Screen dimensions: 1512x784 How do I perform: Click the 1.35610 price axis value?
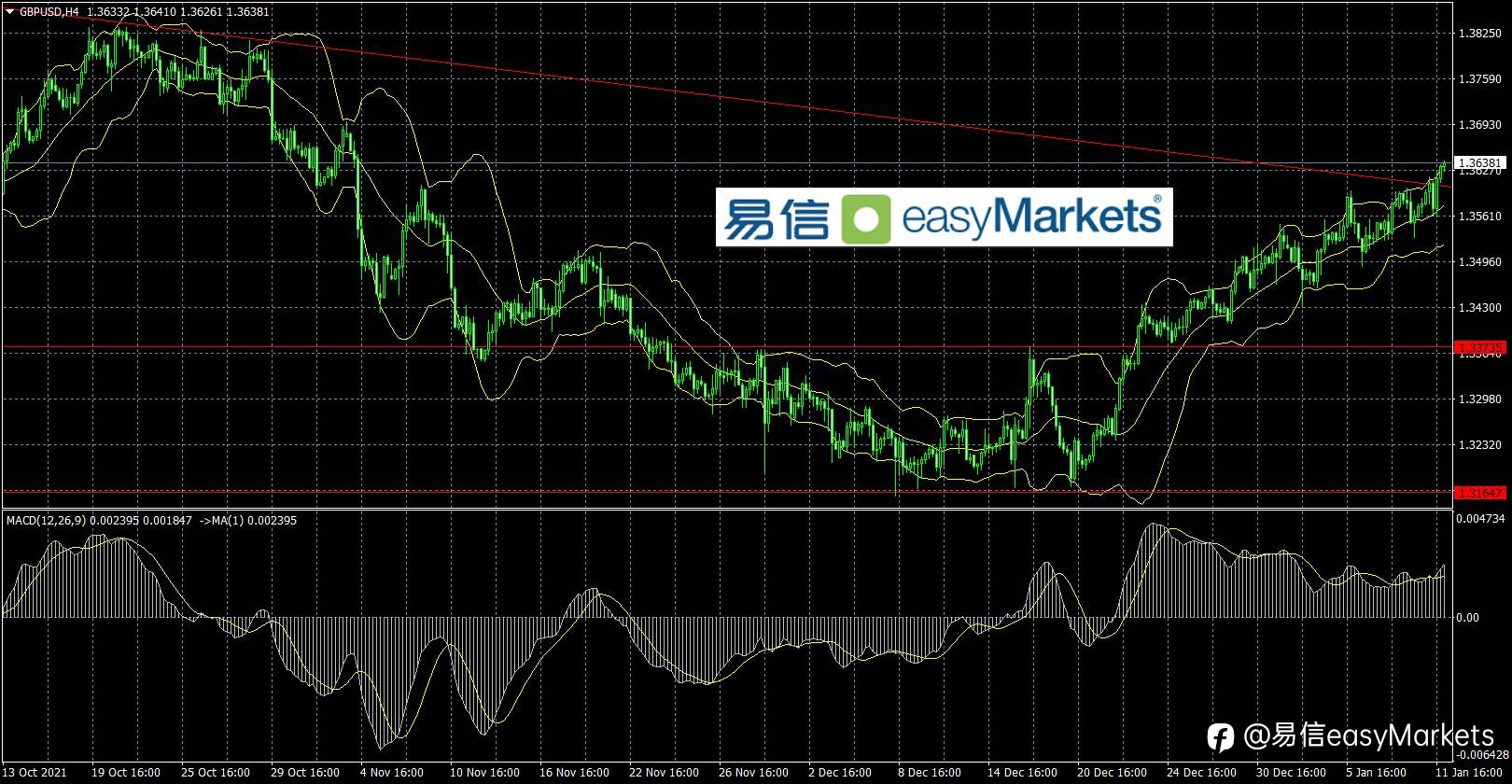(1479, 216)
